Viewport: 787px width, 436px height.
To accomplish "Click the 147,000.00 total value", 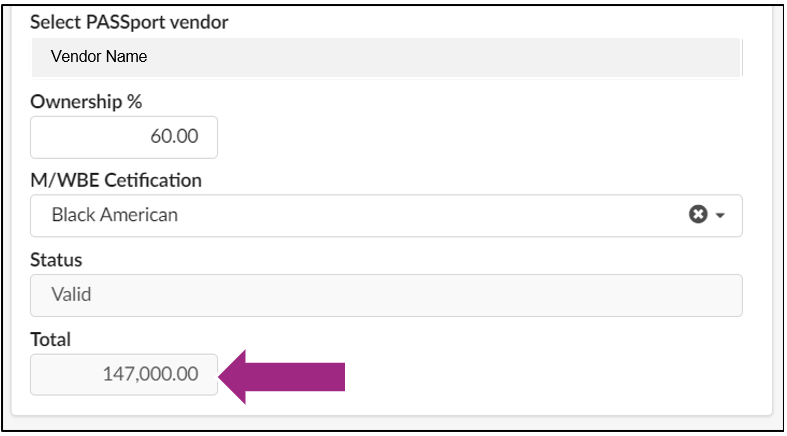I will [150, 375].
